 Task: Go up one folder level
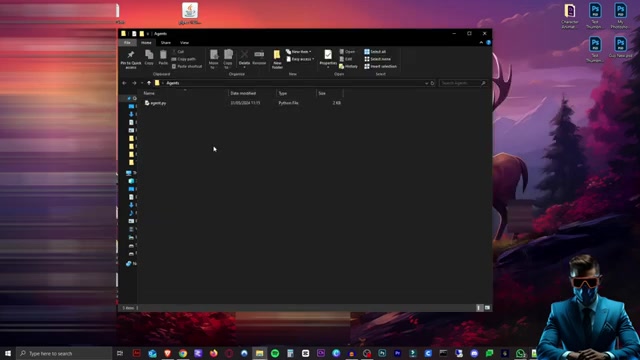(x=149, y=83)
